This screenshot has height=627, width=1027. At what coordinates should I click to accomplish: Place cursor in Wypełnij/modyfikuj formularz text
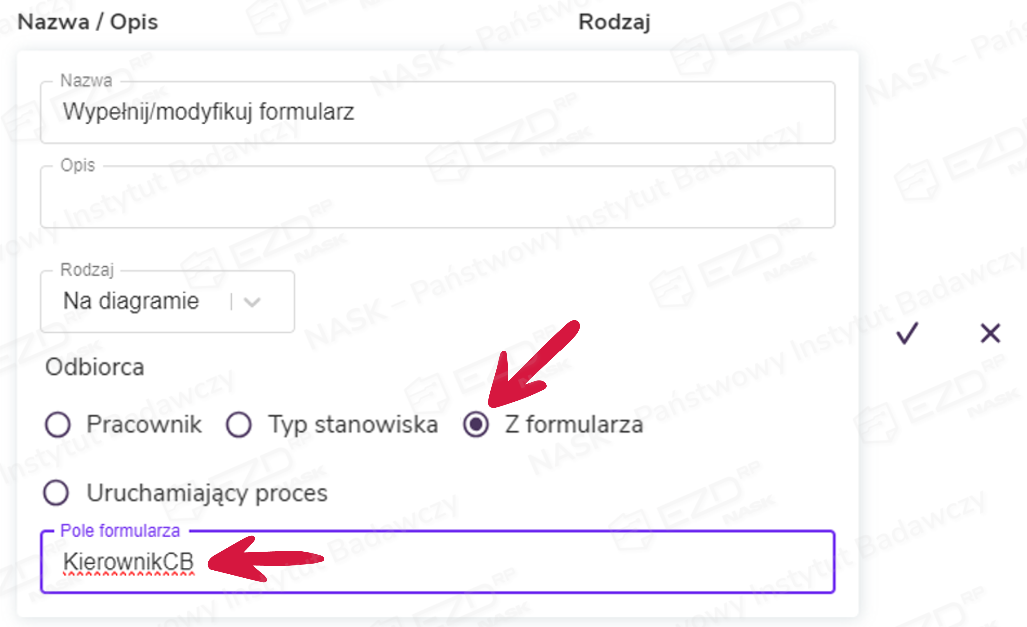coord(208,113)
